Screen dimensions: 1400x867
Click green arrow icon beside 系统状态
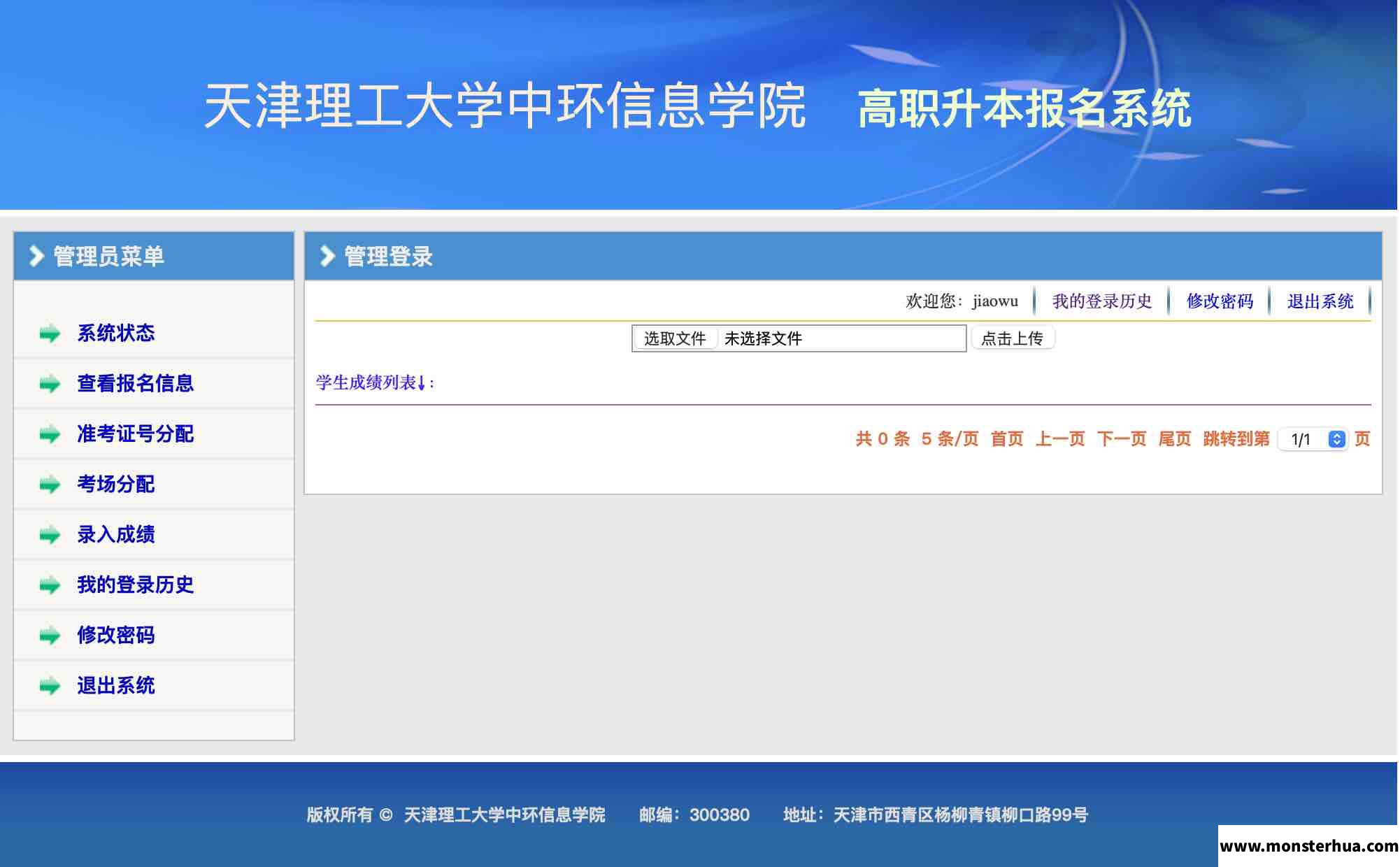(x=50, y=334)
